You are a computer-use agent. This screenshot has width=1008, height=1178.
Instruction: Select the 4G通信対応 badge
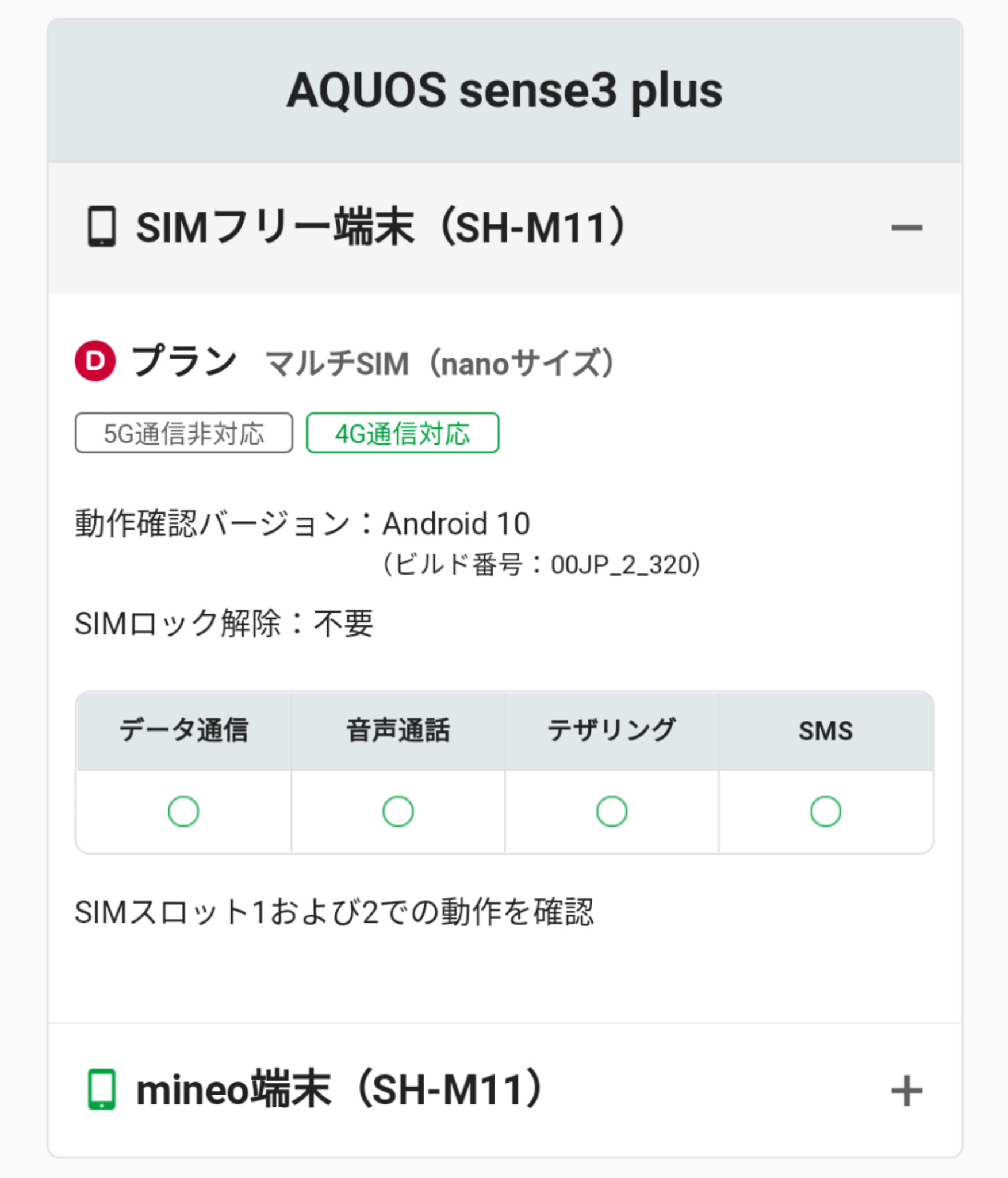(x=403, y=433)
